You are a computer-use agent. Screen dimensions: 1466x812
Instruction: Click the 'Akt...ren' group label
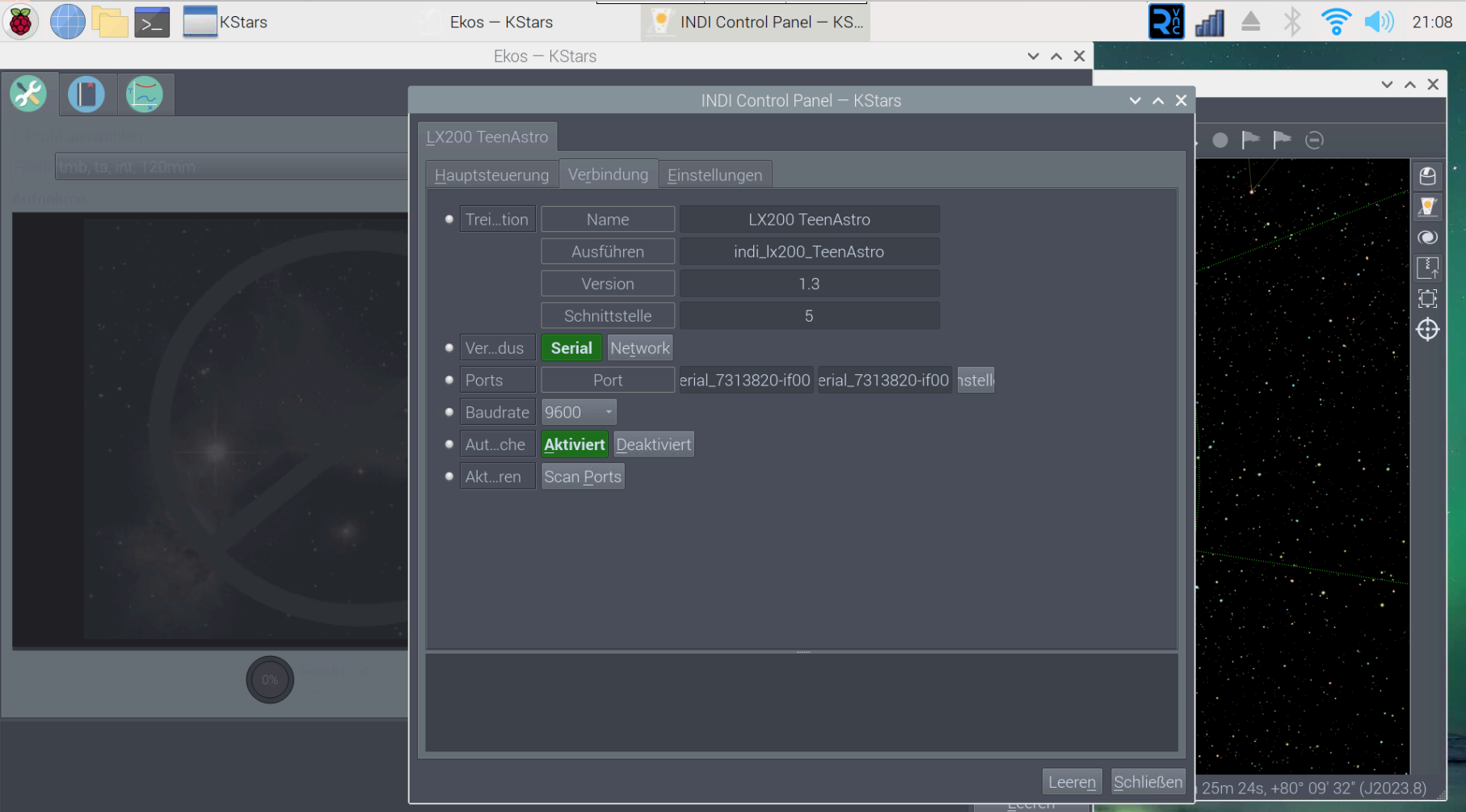[x=497, y=477]
